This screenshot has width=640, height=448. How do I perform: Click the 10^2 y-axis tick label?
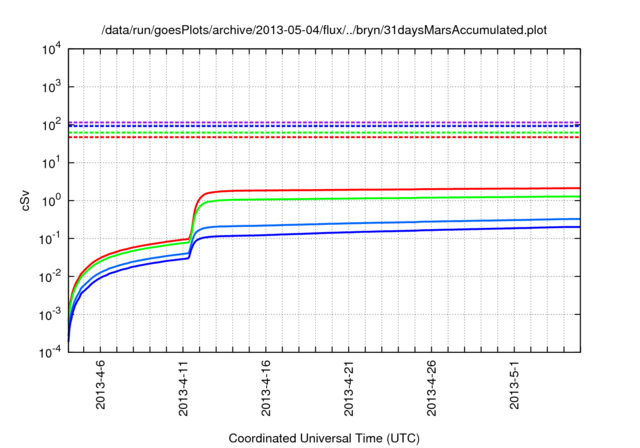point(52,124)
